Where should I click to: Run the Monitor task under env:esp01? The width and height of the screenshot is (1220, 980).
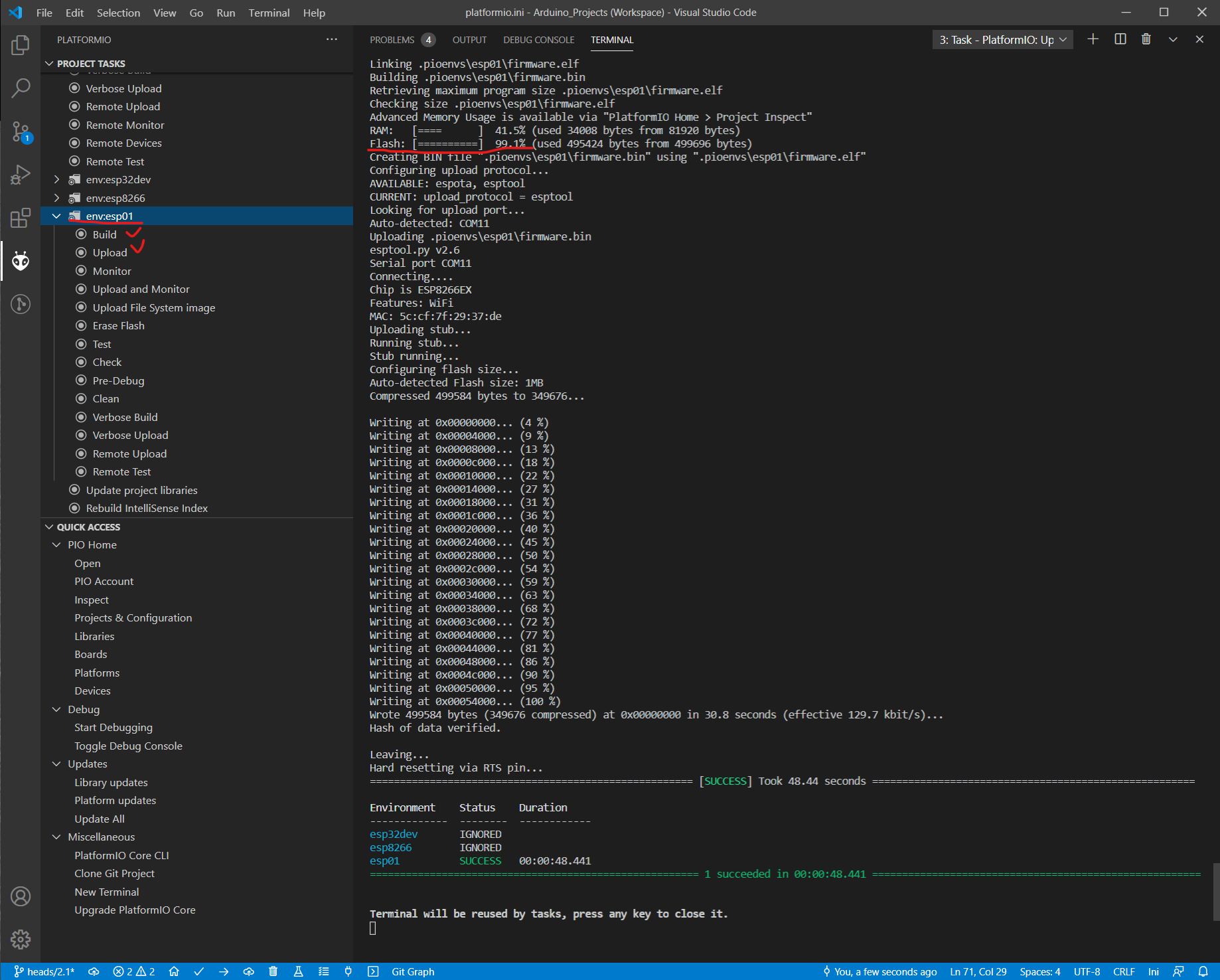pyautogui.click(x=112, y=271)
